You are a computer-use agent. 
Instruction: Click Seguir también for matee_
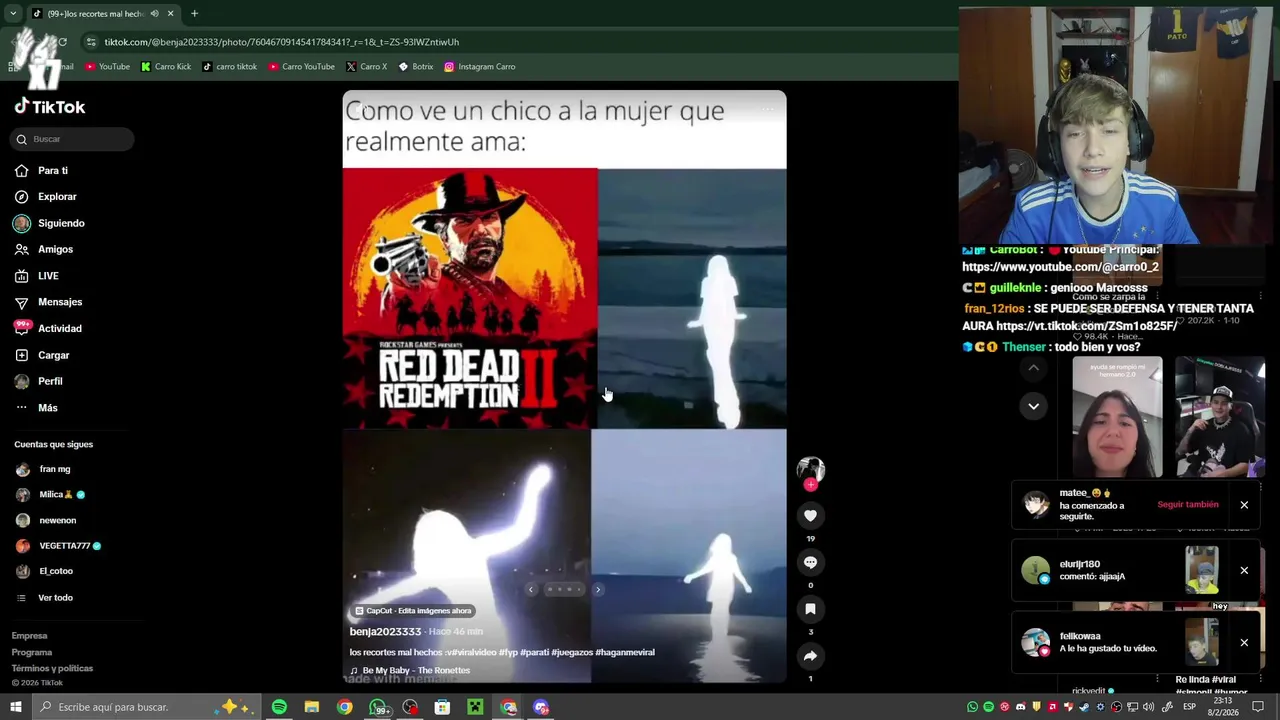click(1188, 505)
